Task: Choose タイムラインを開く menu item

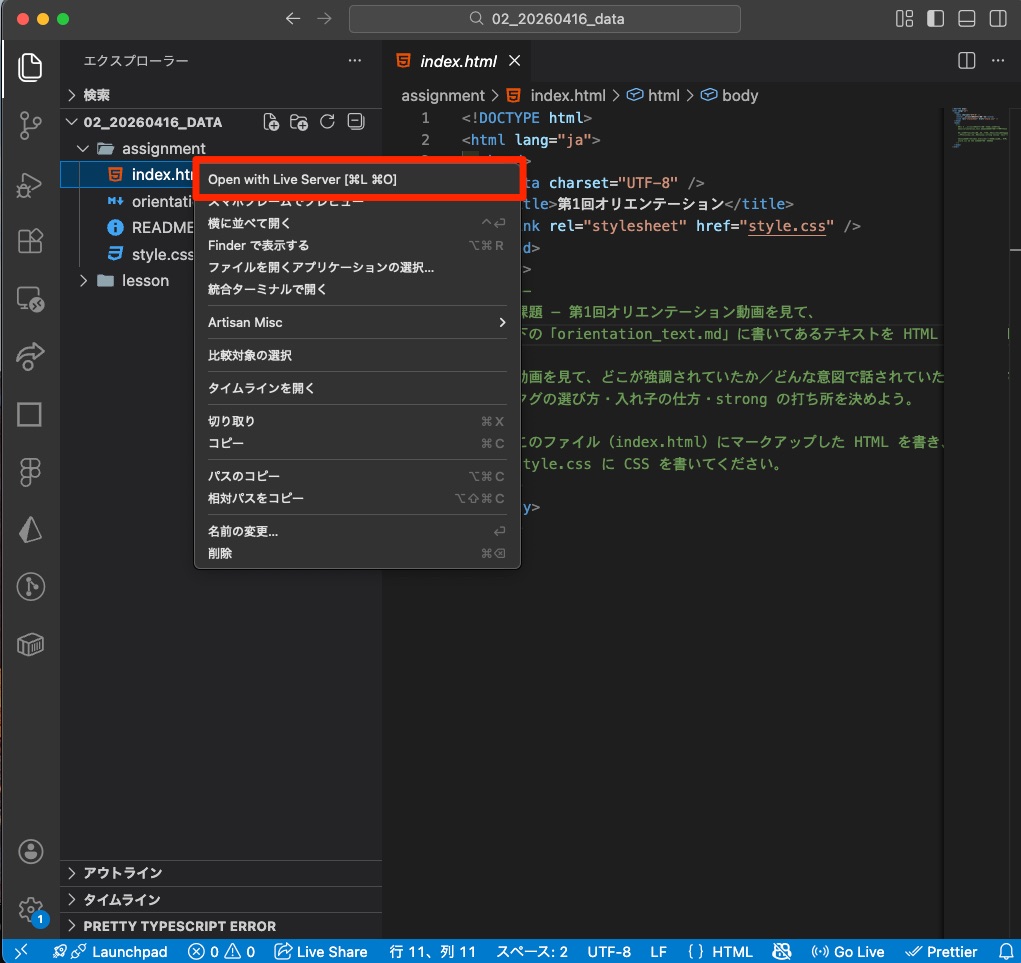Action: click(x=357, y=388)
